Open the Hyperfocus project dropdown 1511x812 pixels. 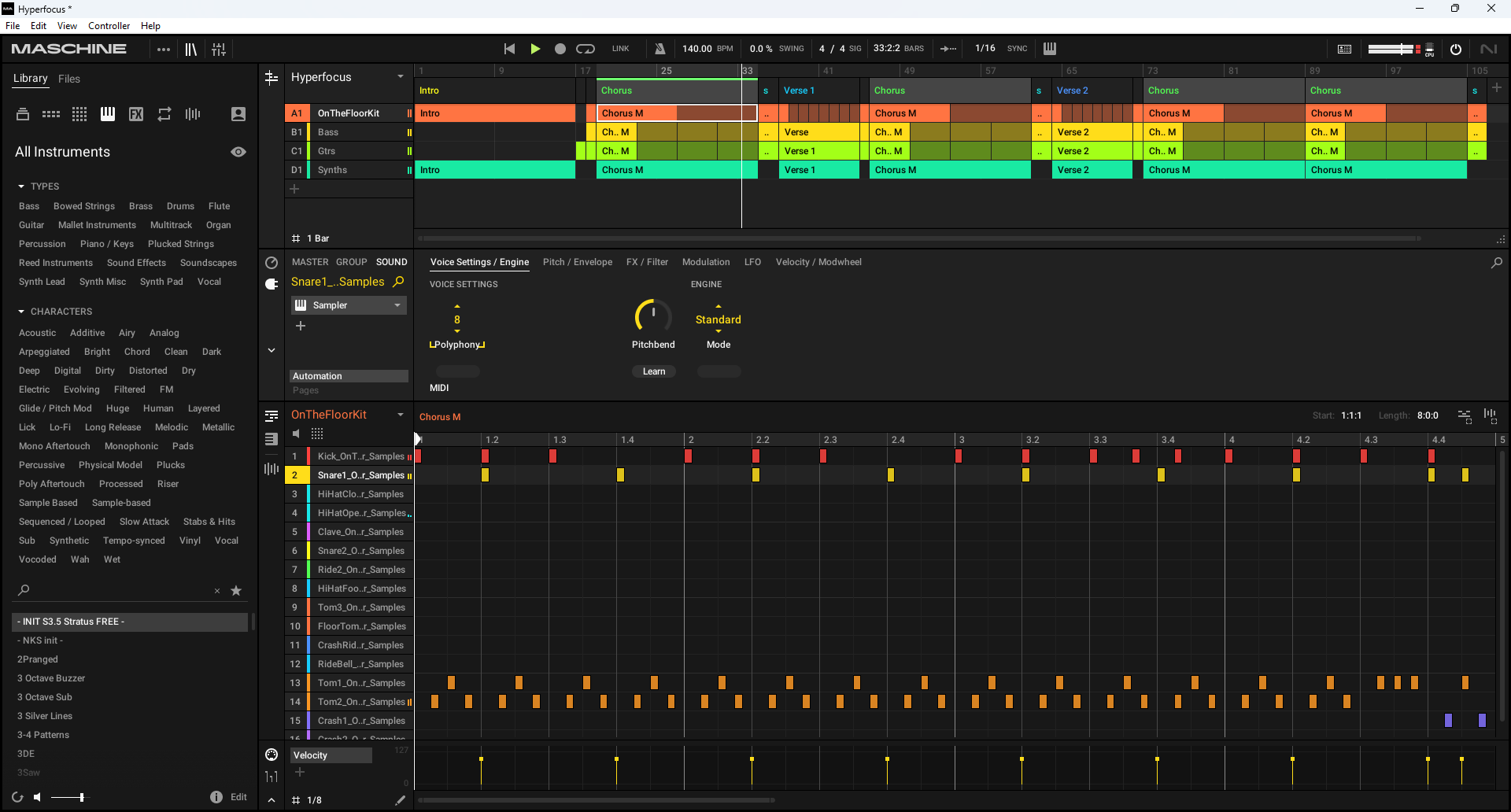tap(401, 76)
